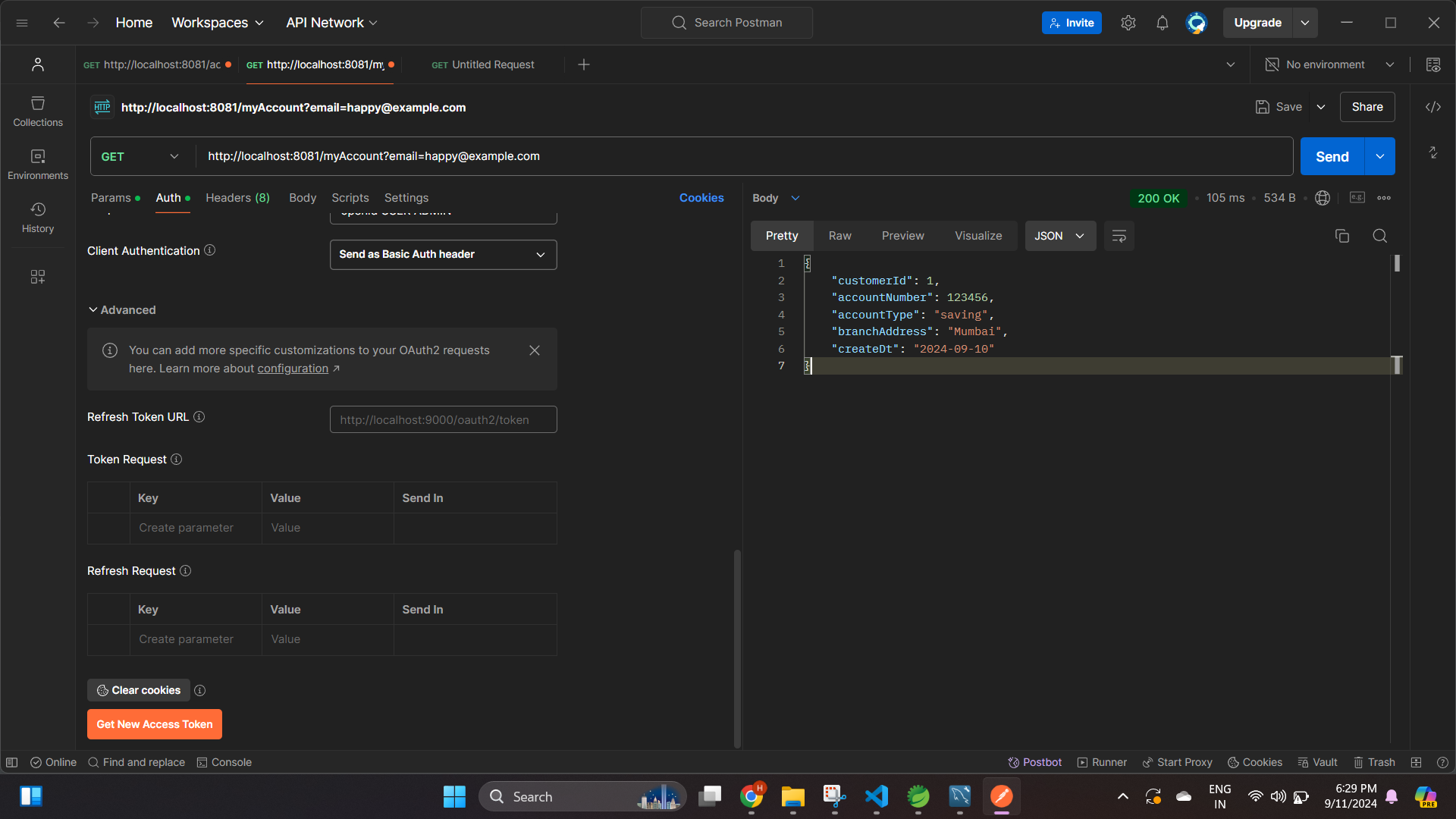The image size is (1456, 819).
Task: Open the hamburger menu
Action: (x=22, y=23)
